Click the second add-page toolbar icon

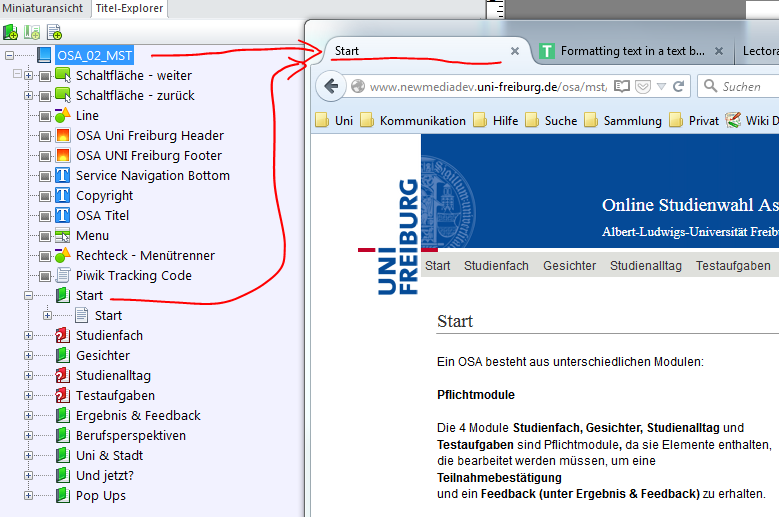point(32,32)
